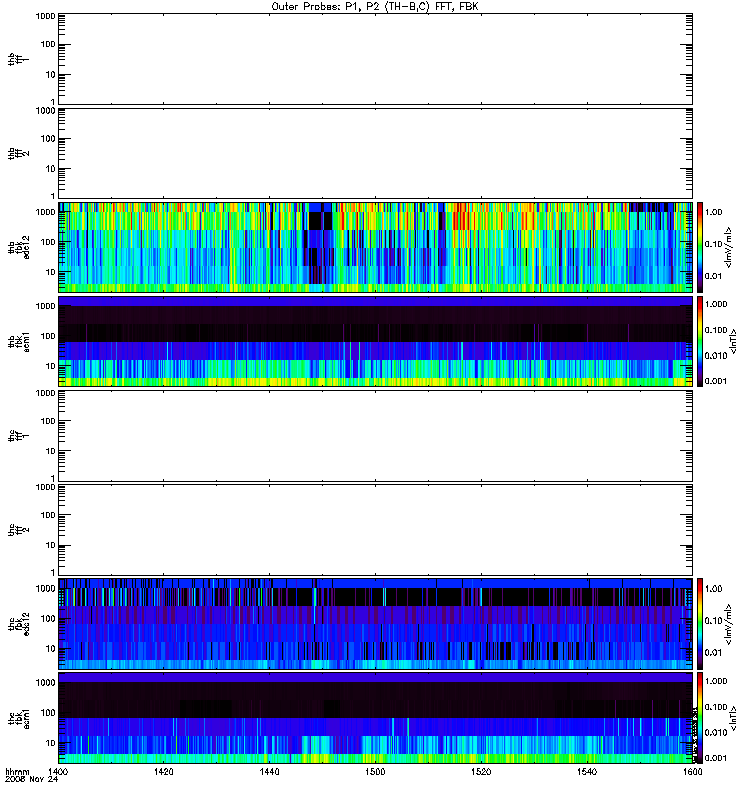Click the thc fbk edc12 spectrogram panel
Viewport: 750px width, 800px height.
click(x=375, y=624)
